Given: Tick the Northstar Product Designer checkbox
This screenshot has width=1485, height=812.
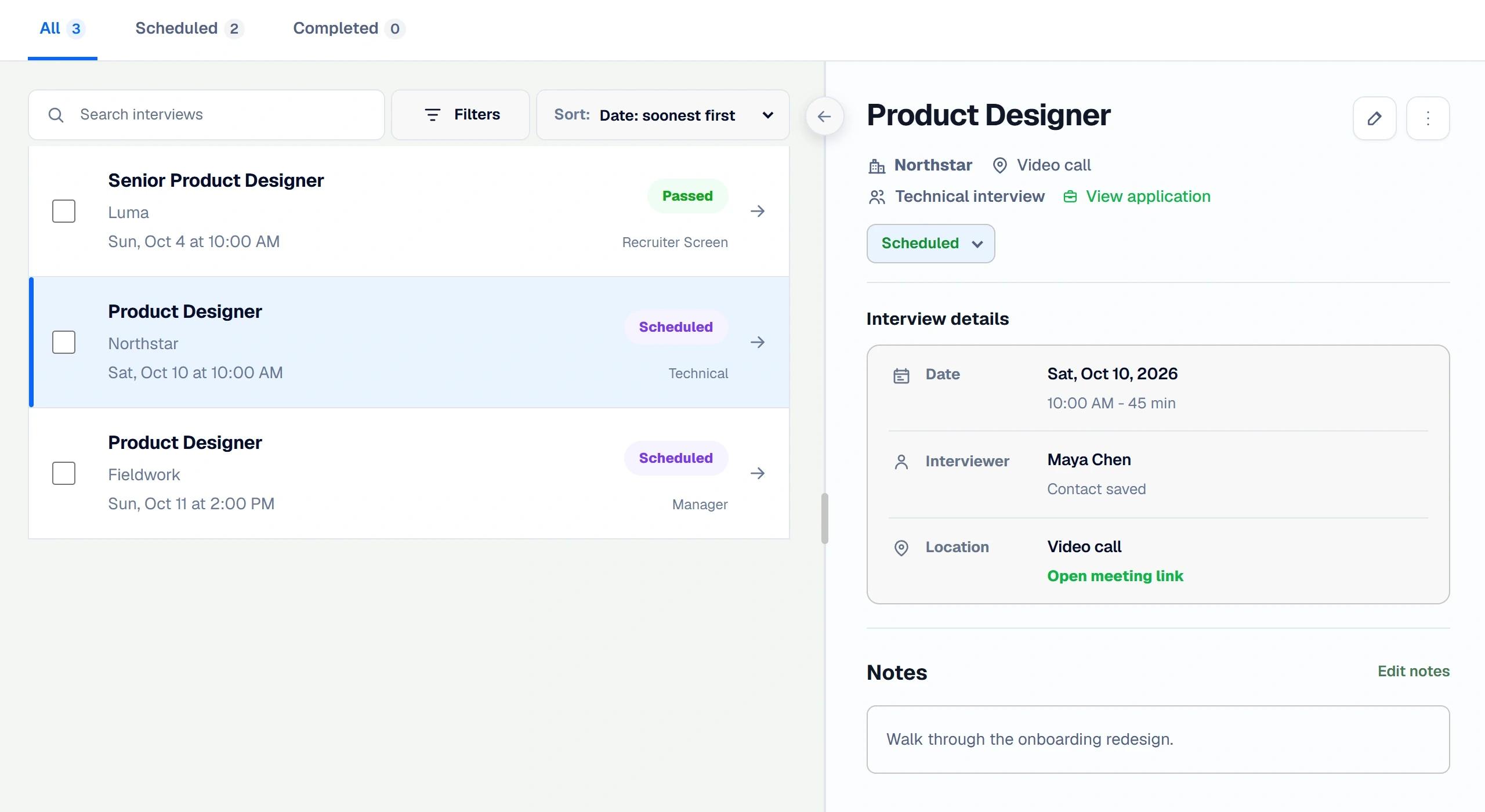Looking at the screenshot, I should [64, 342].
